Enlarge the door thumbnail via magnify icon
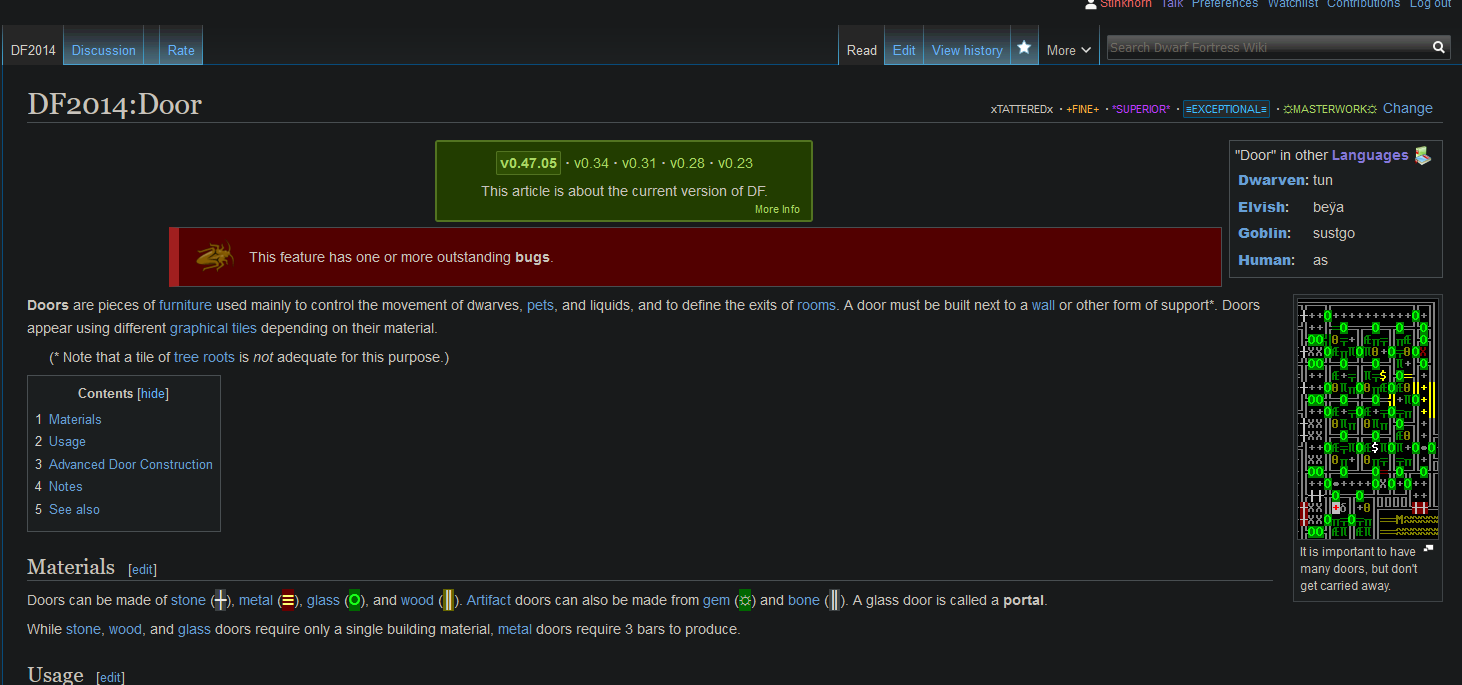 (1429, 548)
